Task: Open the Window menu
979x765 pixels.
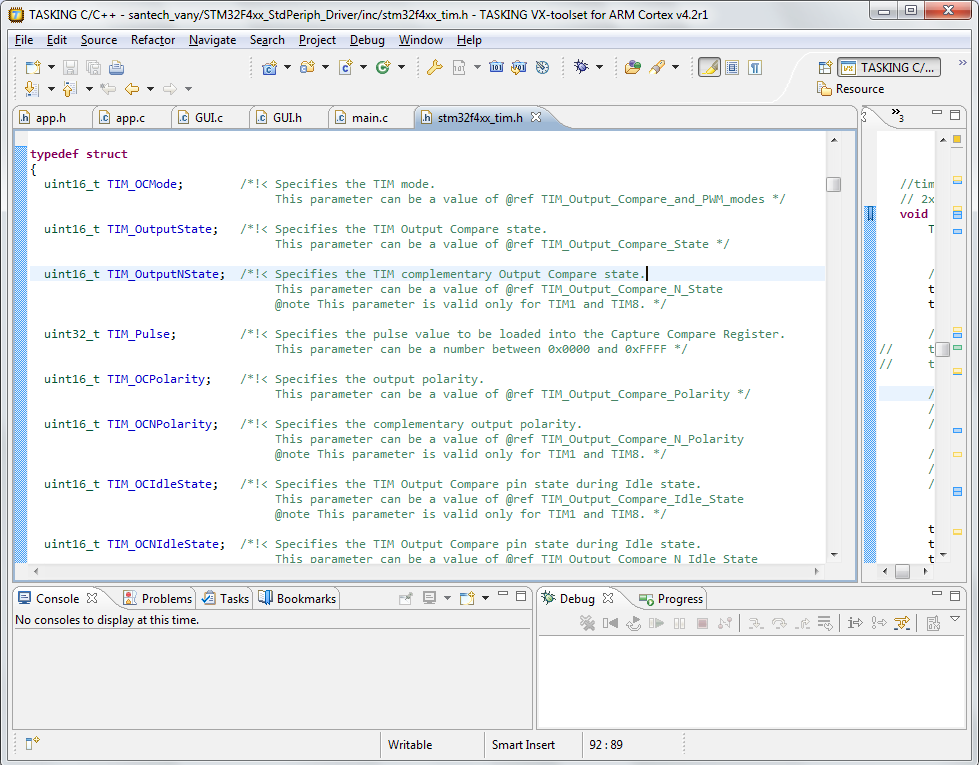Action: 421,40
